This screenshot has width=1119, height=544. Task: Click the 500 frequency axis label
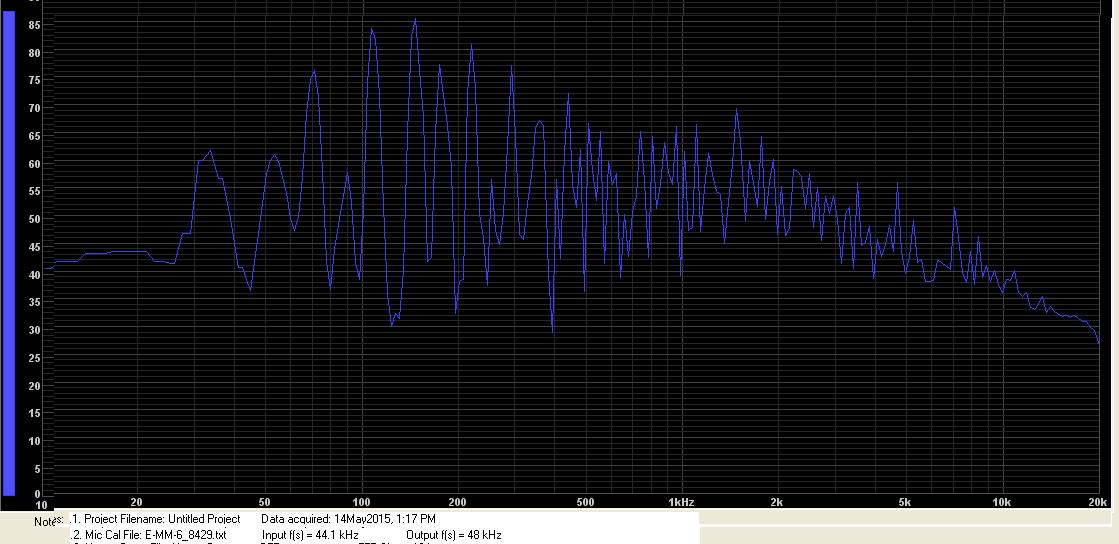[x=585, y=502]
